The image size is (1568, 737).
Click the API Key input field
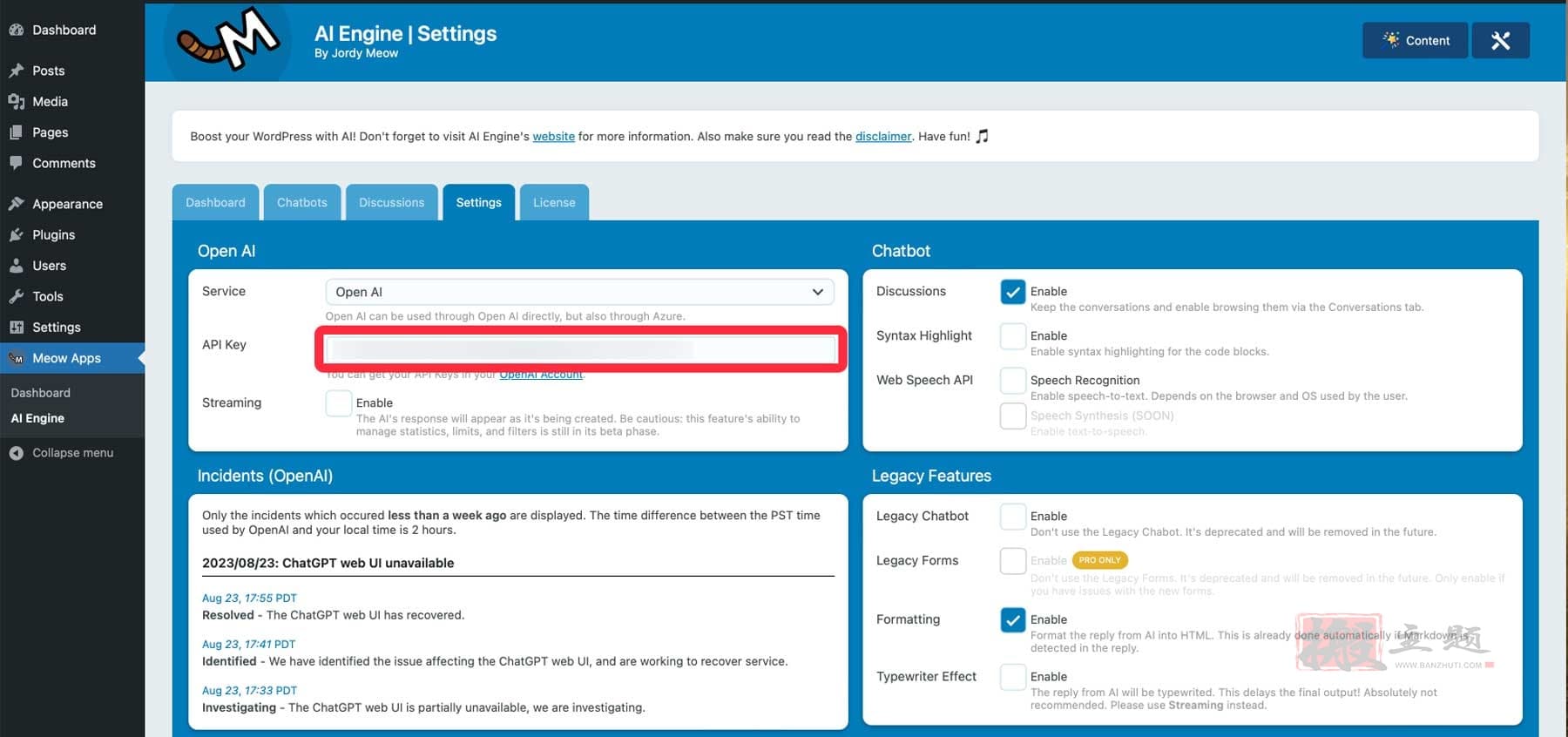(580, 349)
